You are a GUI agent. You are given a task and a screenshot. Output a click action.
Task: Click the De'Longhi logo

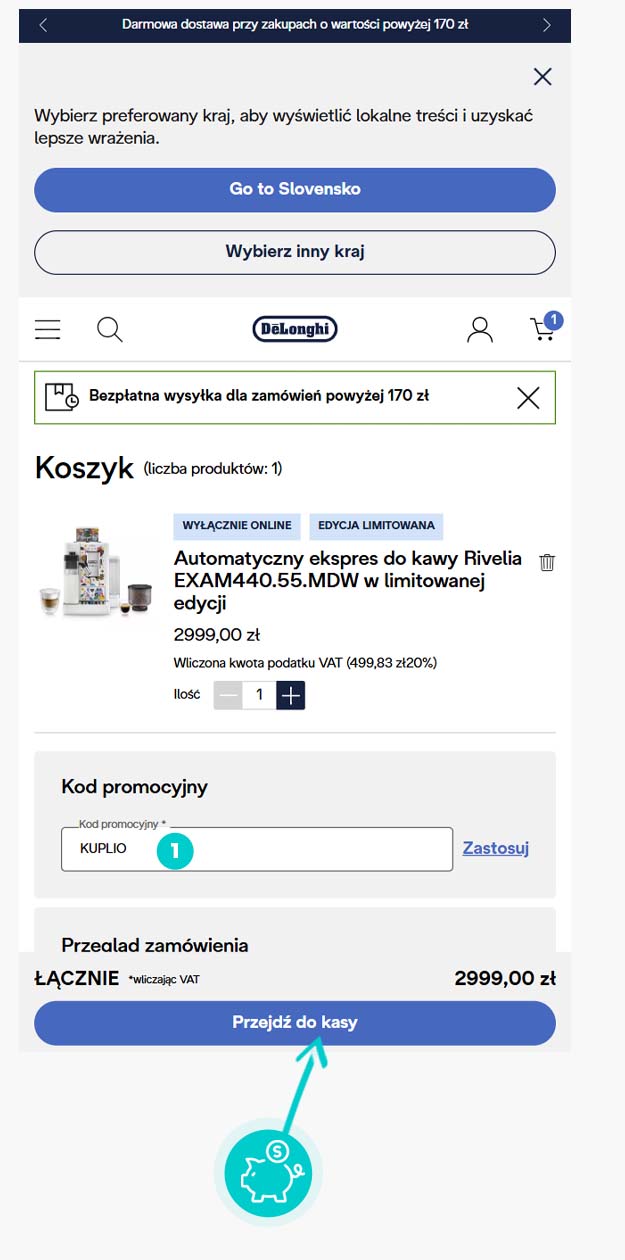295,329
